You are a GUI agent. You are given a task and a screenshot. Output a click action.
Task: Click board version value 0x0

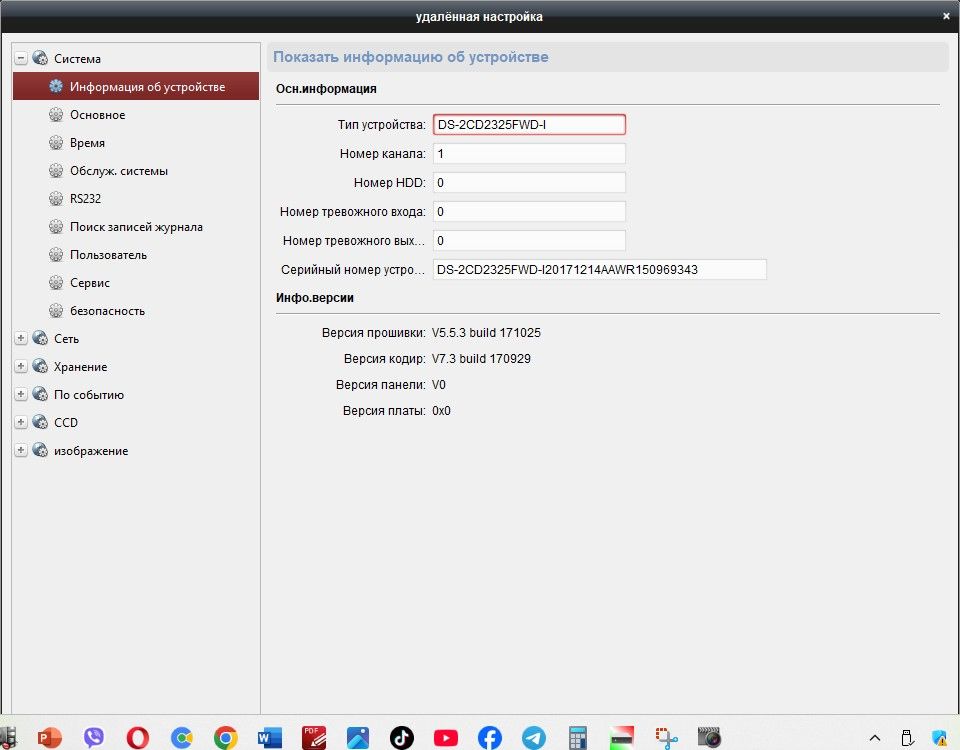(441, 410)
